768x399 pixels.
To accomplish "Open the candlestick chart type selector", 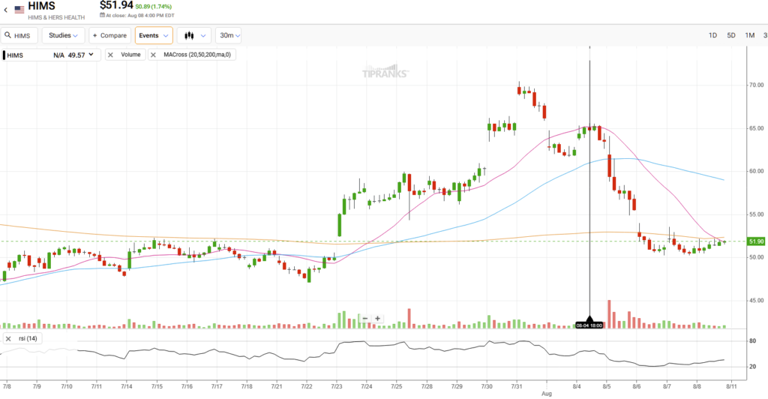I will tap(194, 35).
